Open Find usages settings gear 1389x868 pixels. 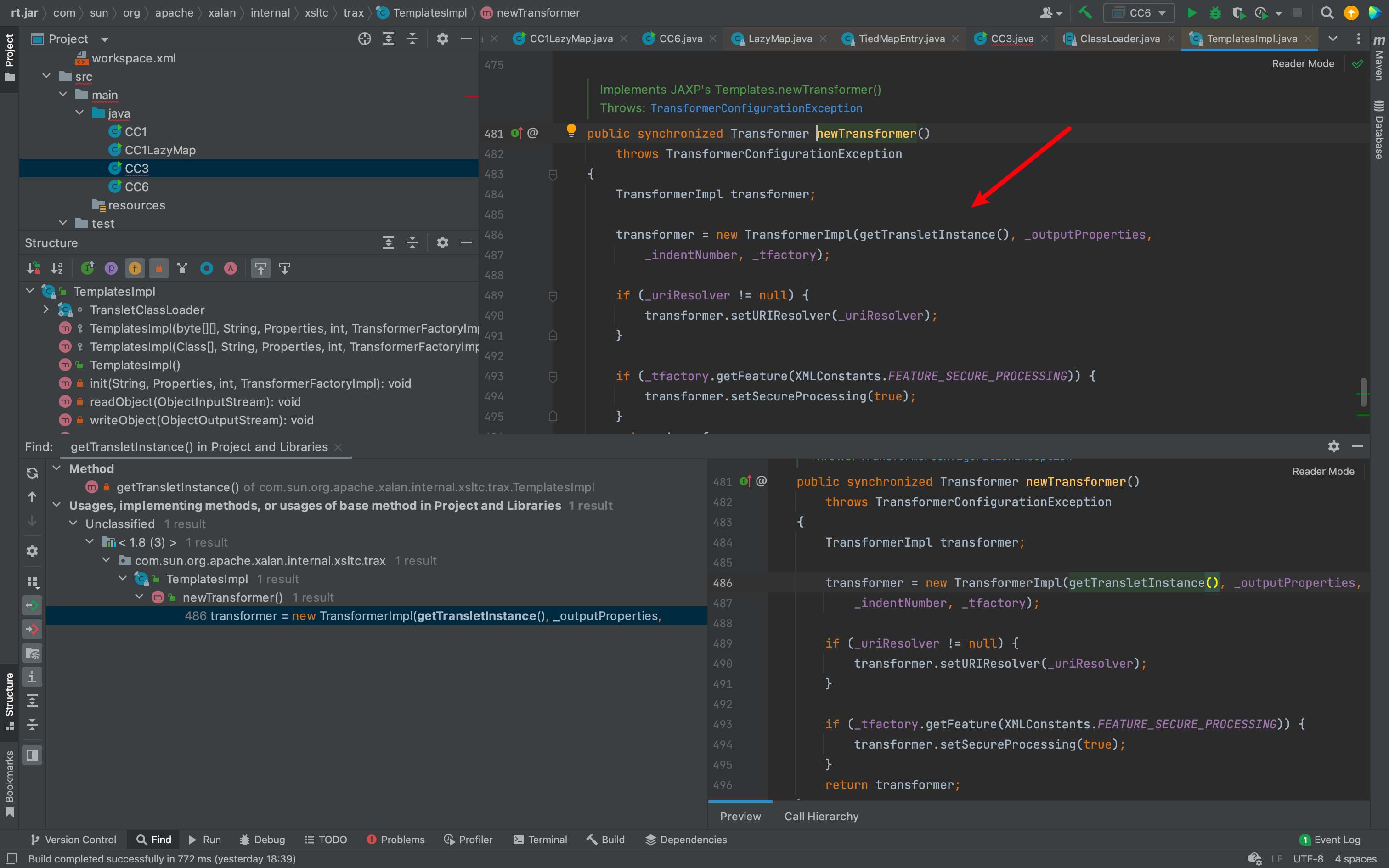pyautogui.click(x=32, y=551)
